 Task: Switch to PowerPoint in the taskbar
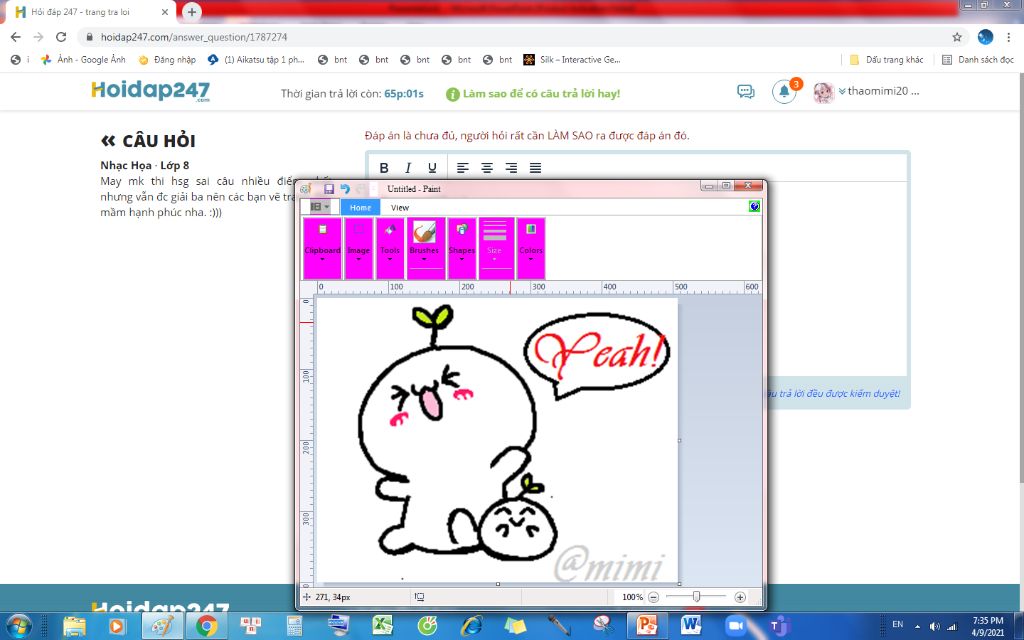click(x=646, y=625)
